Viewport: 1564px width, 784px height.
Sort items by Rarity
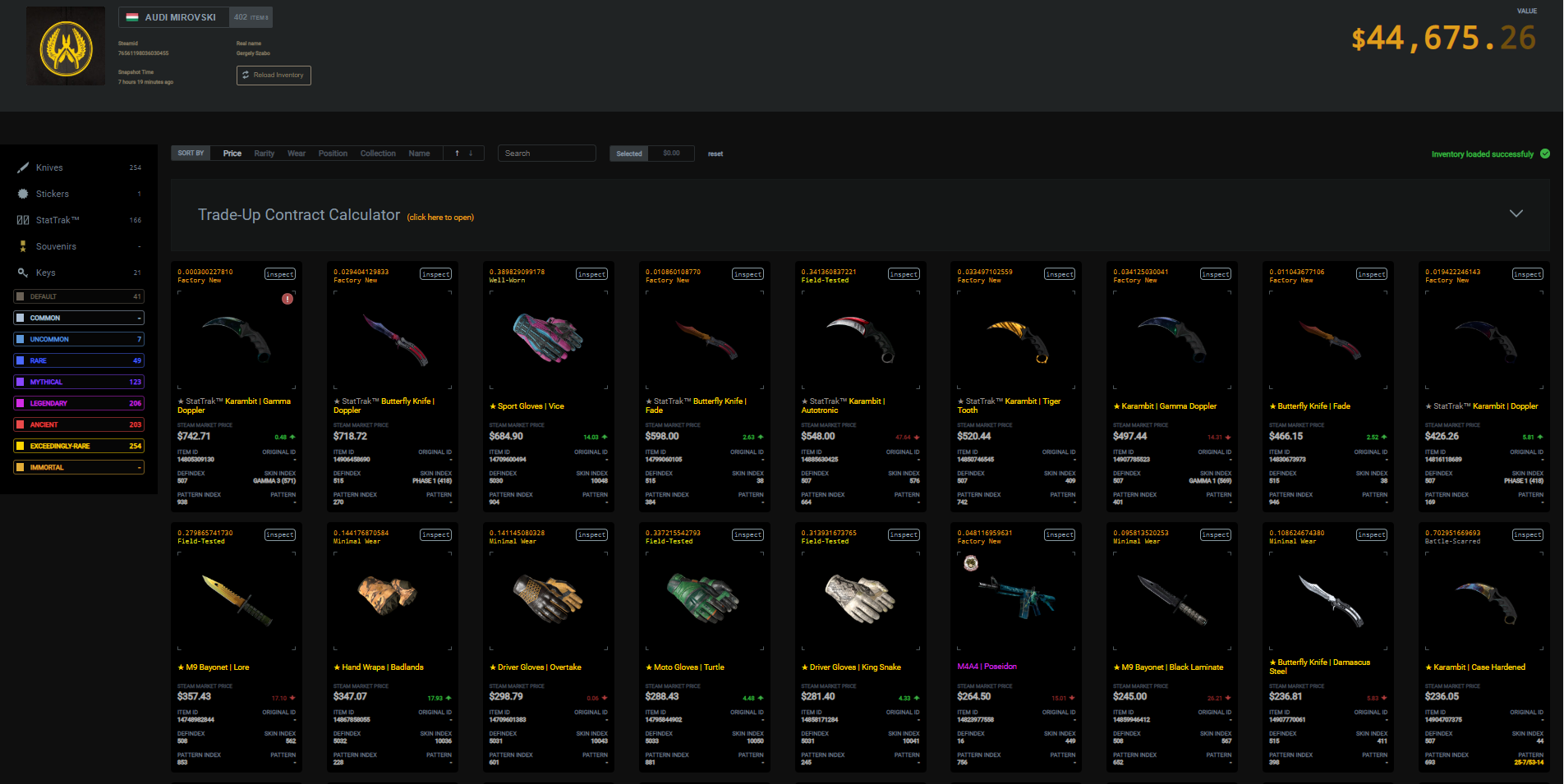point(264,154)
